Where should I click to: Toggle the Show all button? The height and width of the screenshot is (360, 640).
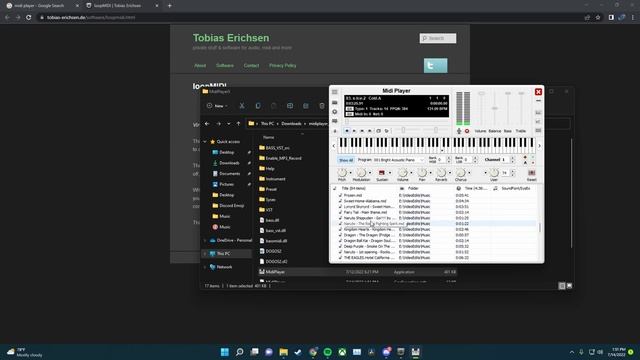coord(346,160)
